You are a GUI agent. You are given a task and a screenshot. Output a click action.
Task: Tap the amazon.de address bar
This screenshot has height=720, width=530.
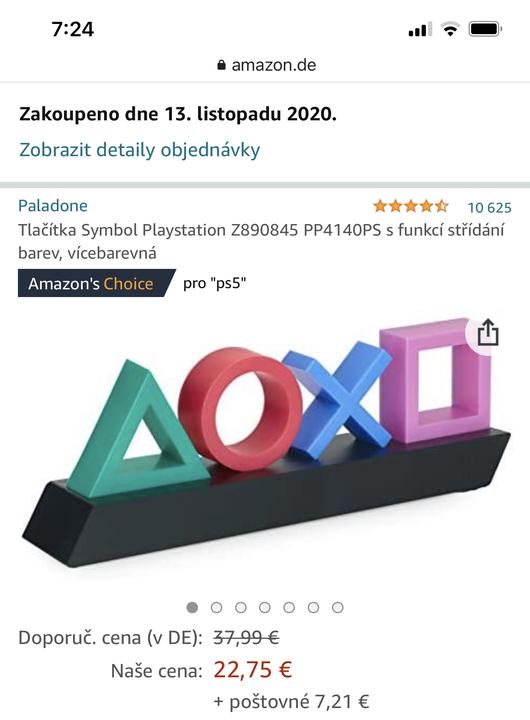point(266,65)
